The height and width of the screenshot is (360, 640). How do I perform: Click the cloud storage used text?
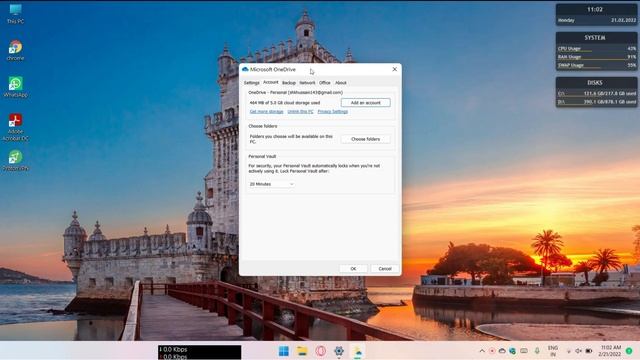tap(284, 103)
